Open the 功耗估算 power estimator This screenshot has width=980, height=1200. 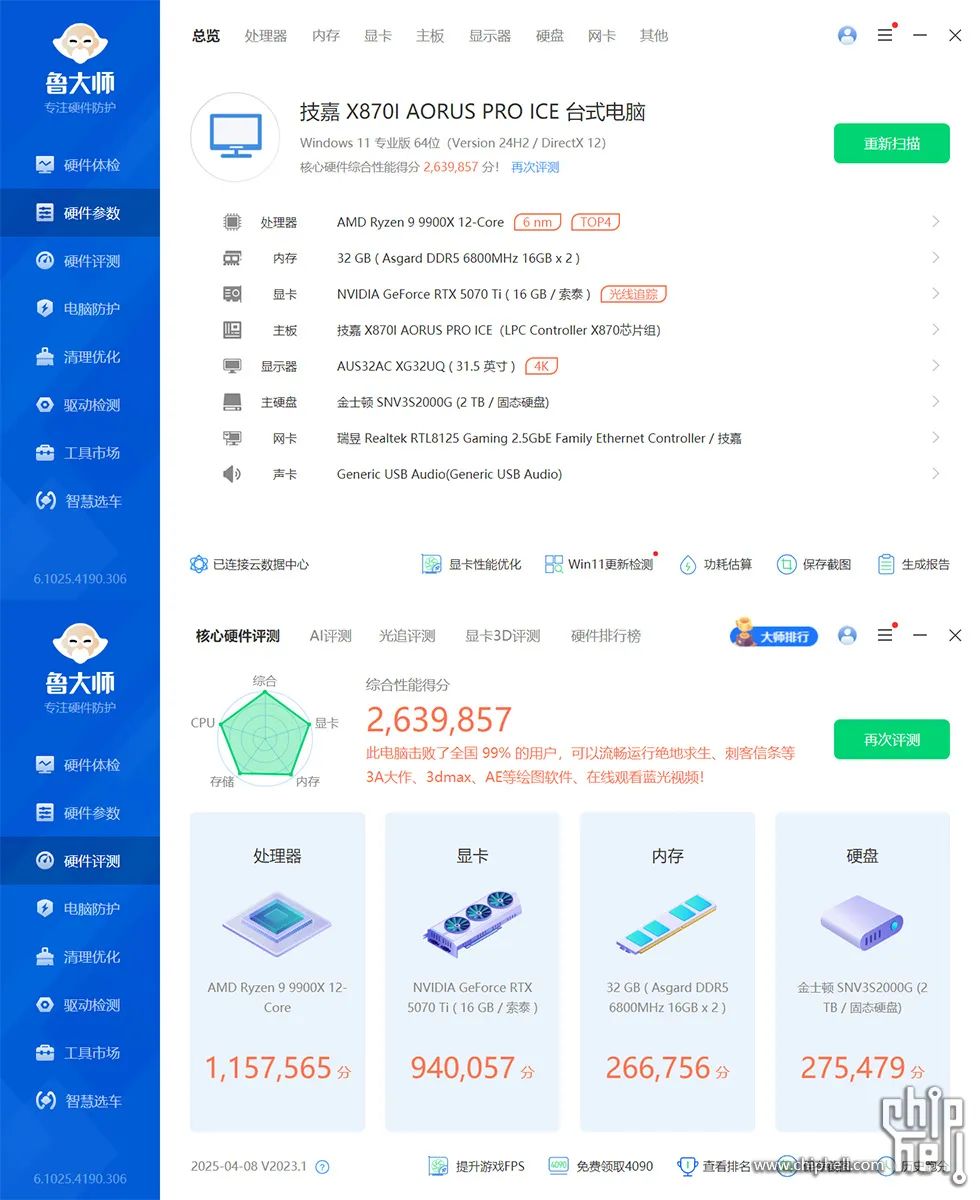click(715, 564)
